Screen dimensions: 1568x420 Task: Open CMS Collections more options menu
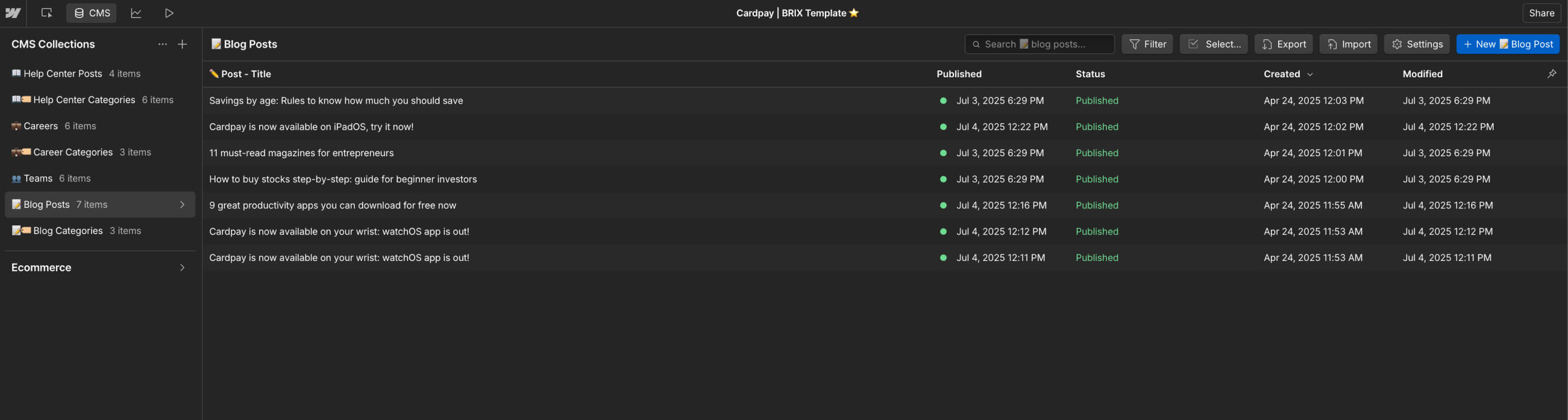pyautogui.click(x=162, y=44)
